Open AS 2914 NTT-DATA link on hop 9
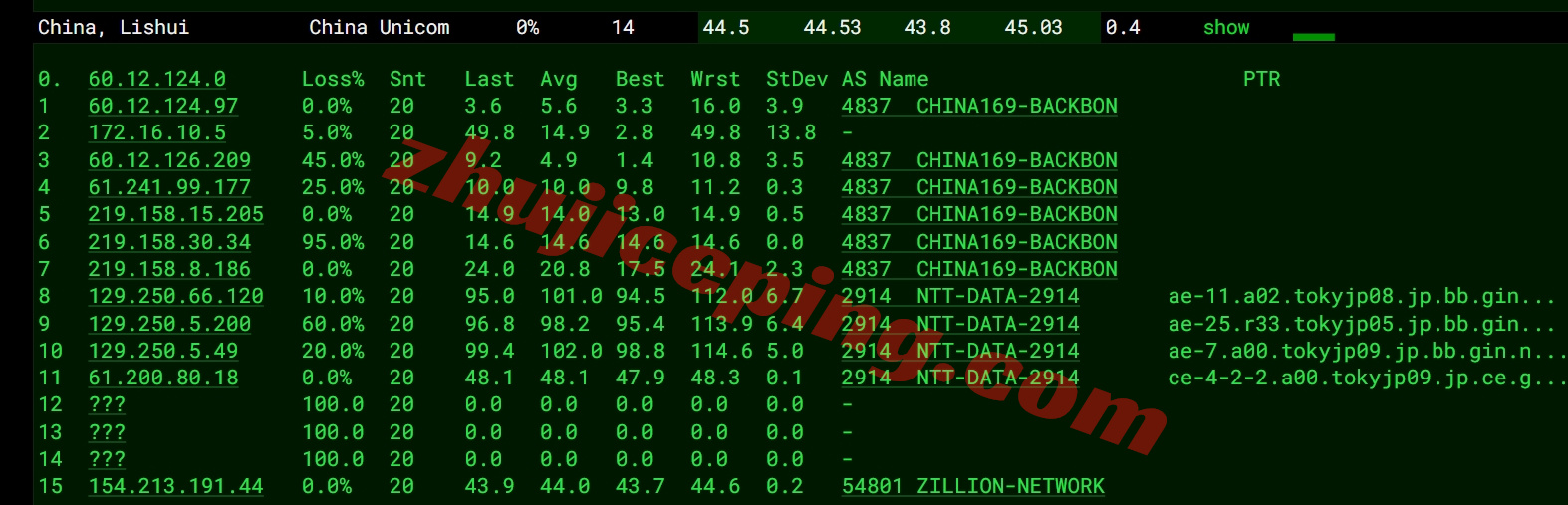The image size is (1568, 505). pos(960,324)
